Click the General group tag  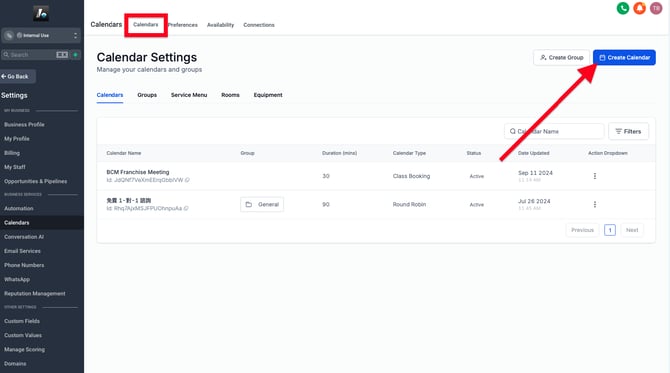262,205
